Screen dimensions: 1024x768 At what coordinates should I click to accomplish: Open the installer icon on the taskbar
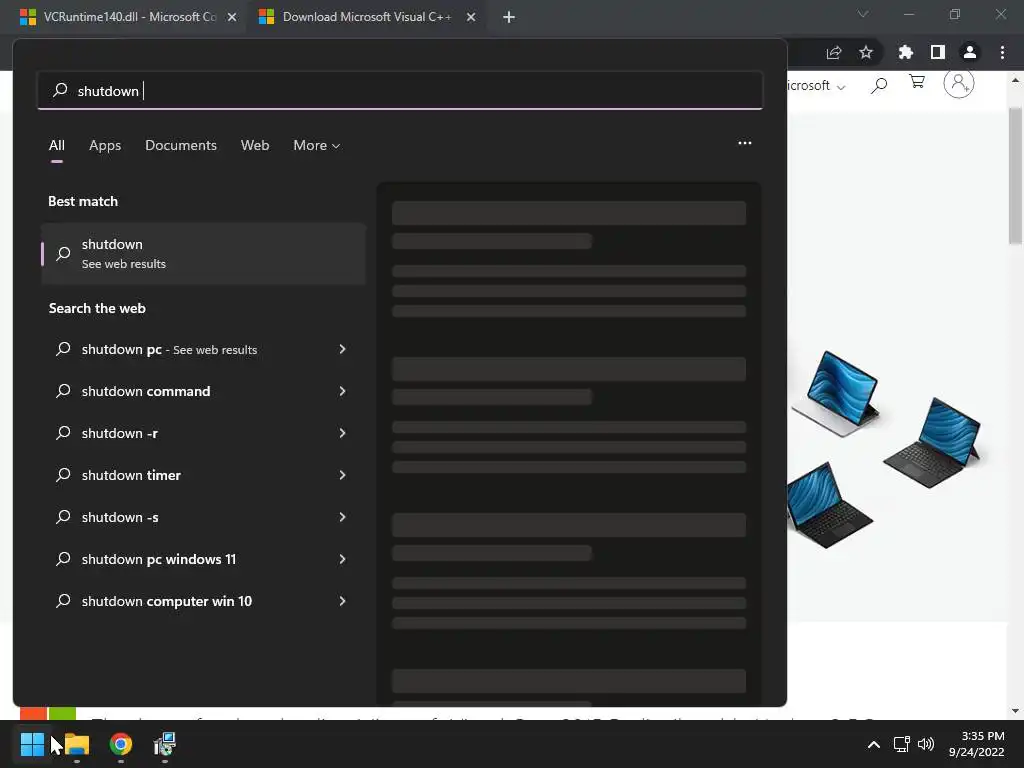165,743
